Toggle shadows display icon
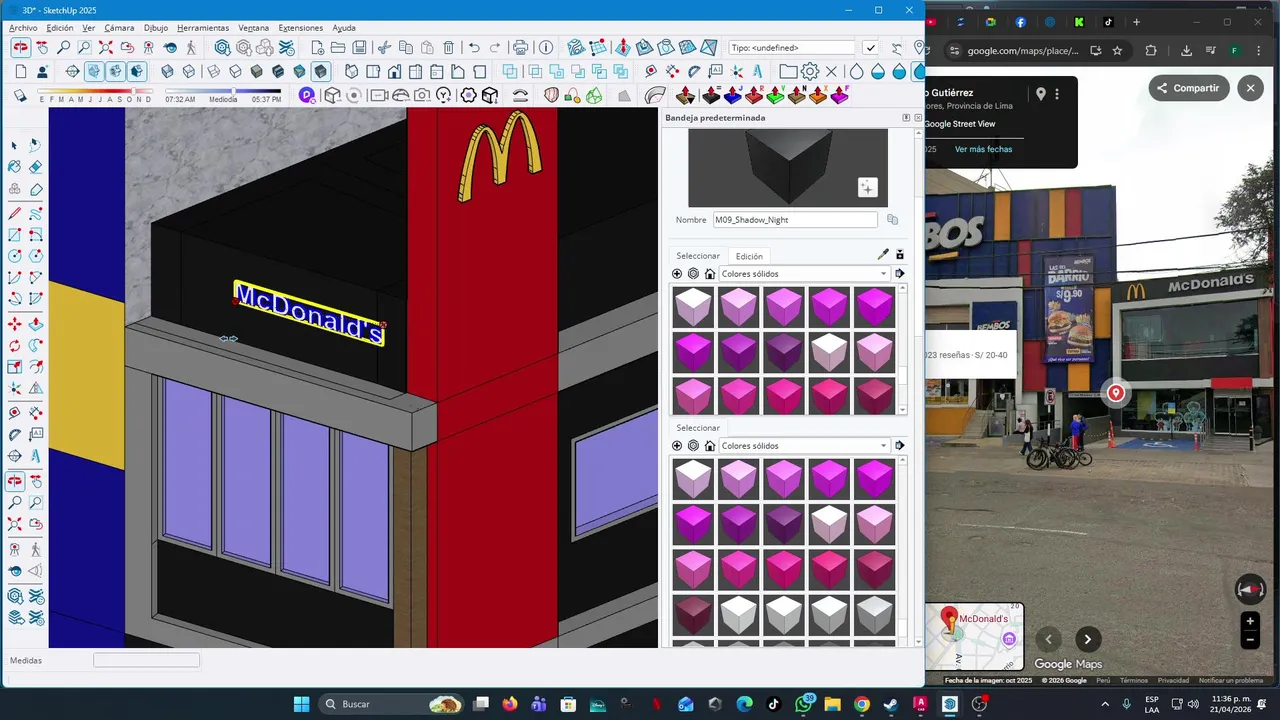 coord(20,95)
